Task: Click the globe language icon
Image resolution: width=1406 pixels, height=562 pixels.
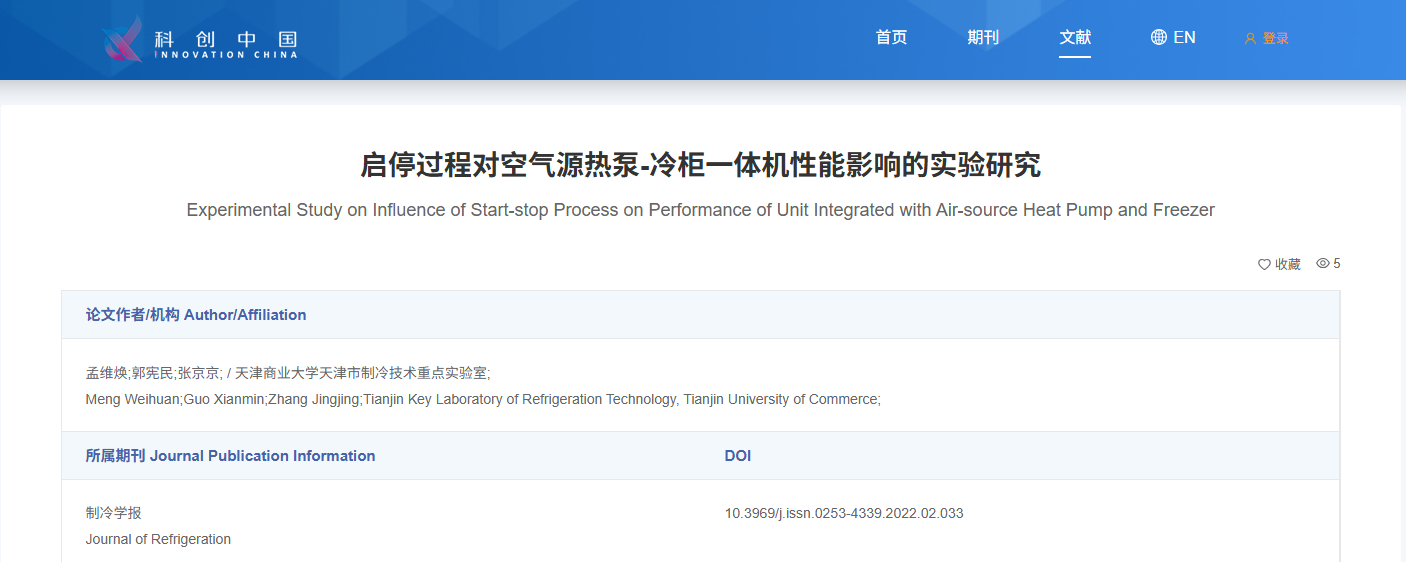Action: click(1159, 38)
